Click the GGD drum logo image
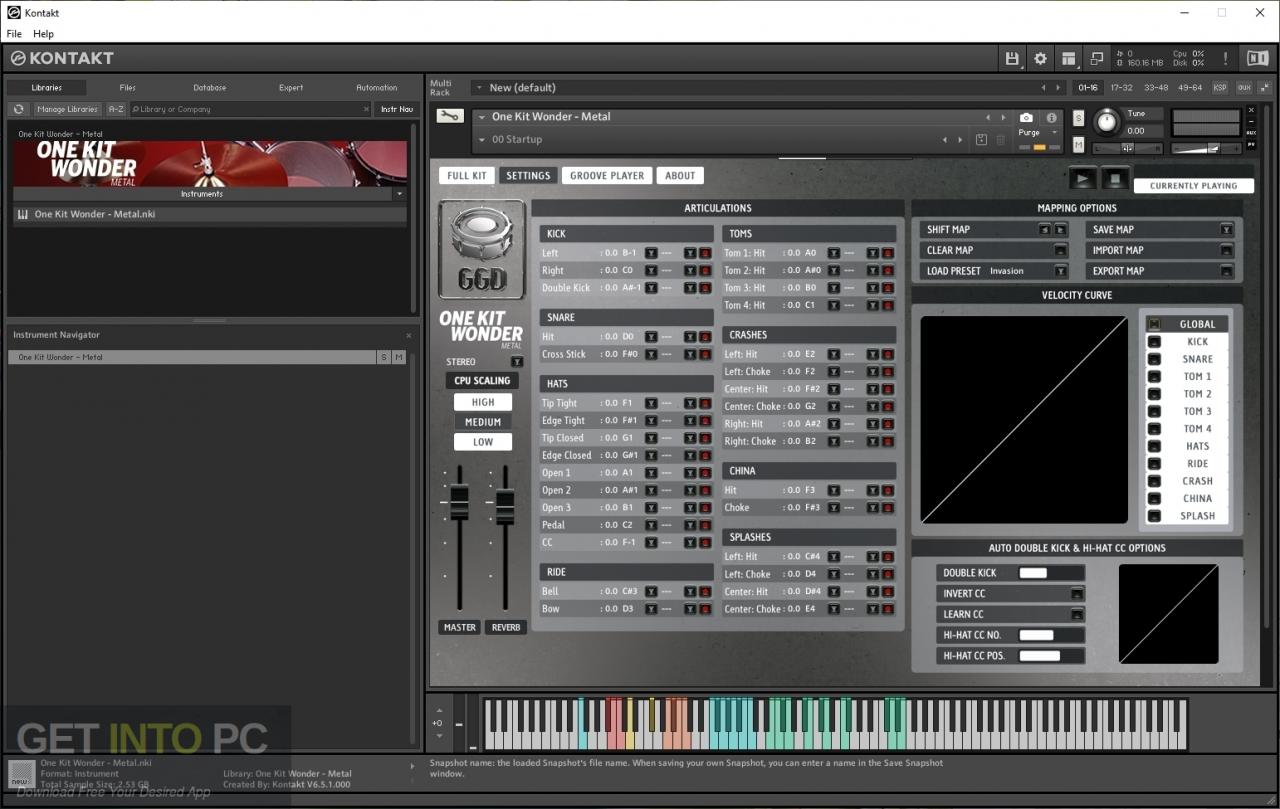 coord(481,250)
